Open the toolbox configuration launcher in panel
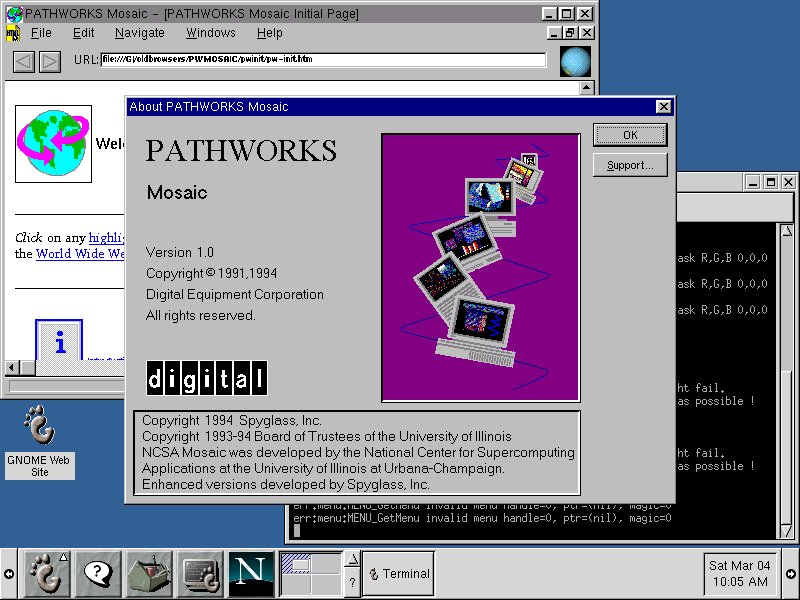 click(149, 573)
